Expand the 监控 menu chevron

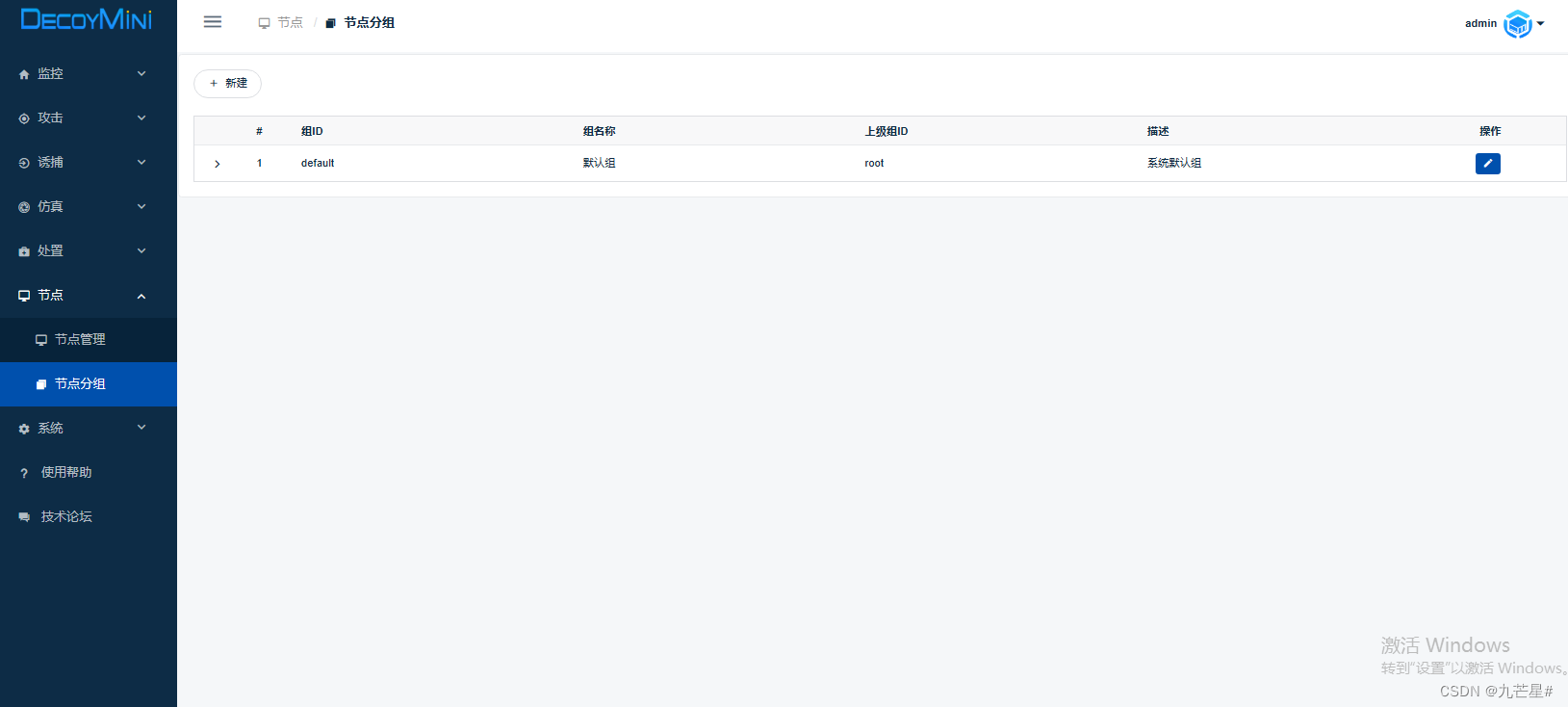(141, 73)
